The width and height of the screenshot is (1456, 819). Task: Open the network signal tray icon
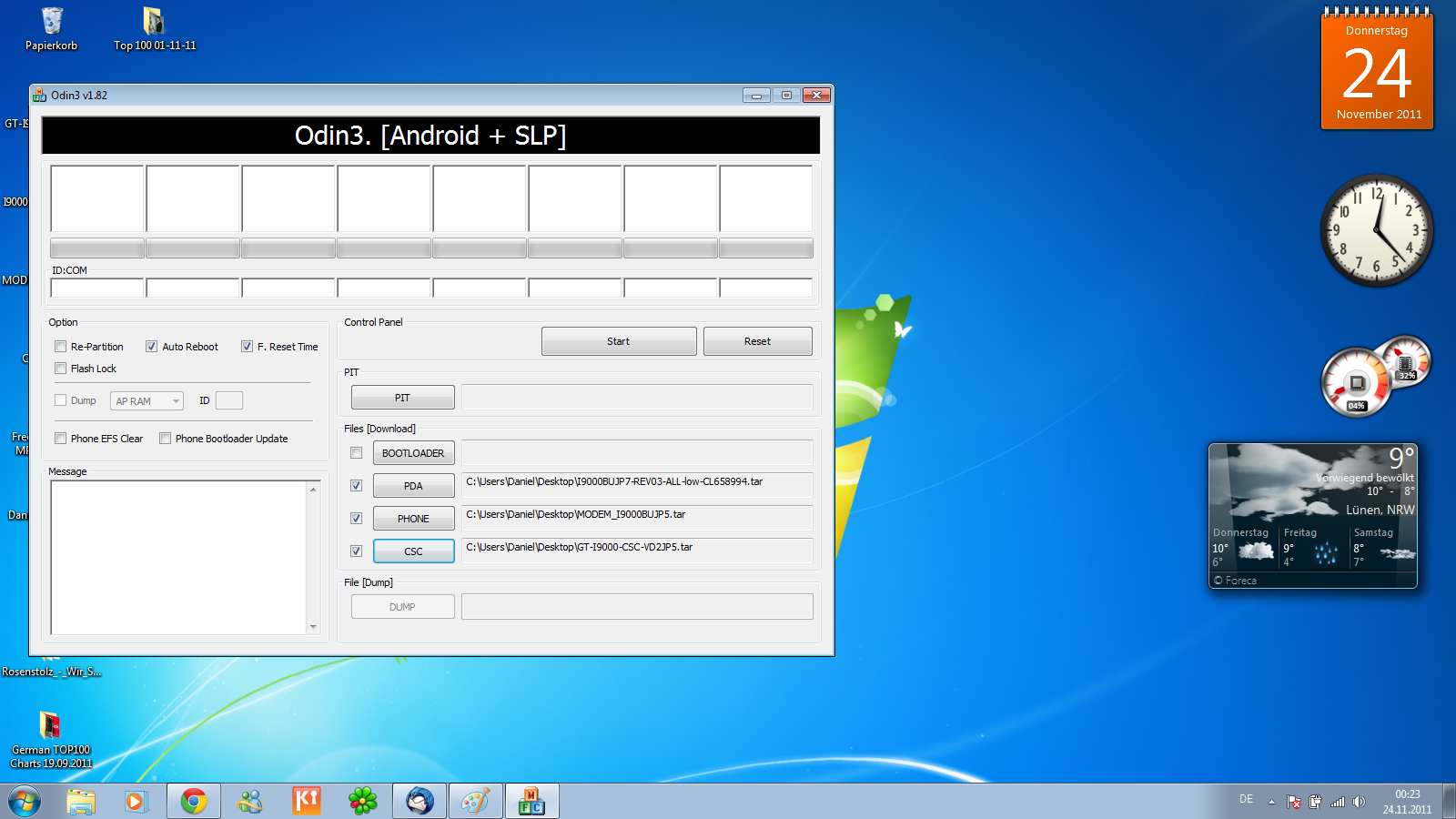1338,802
